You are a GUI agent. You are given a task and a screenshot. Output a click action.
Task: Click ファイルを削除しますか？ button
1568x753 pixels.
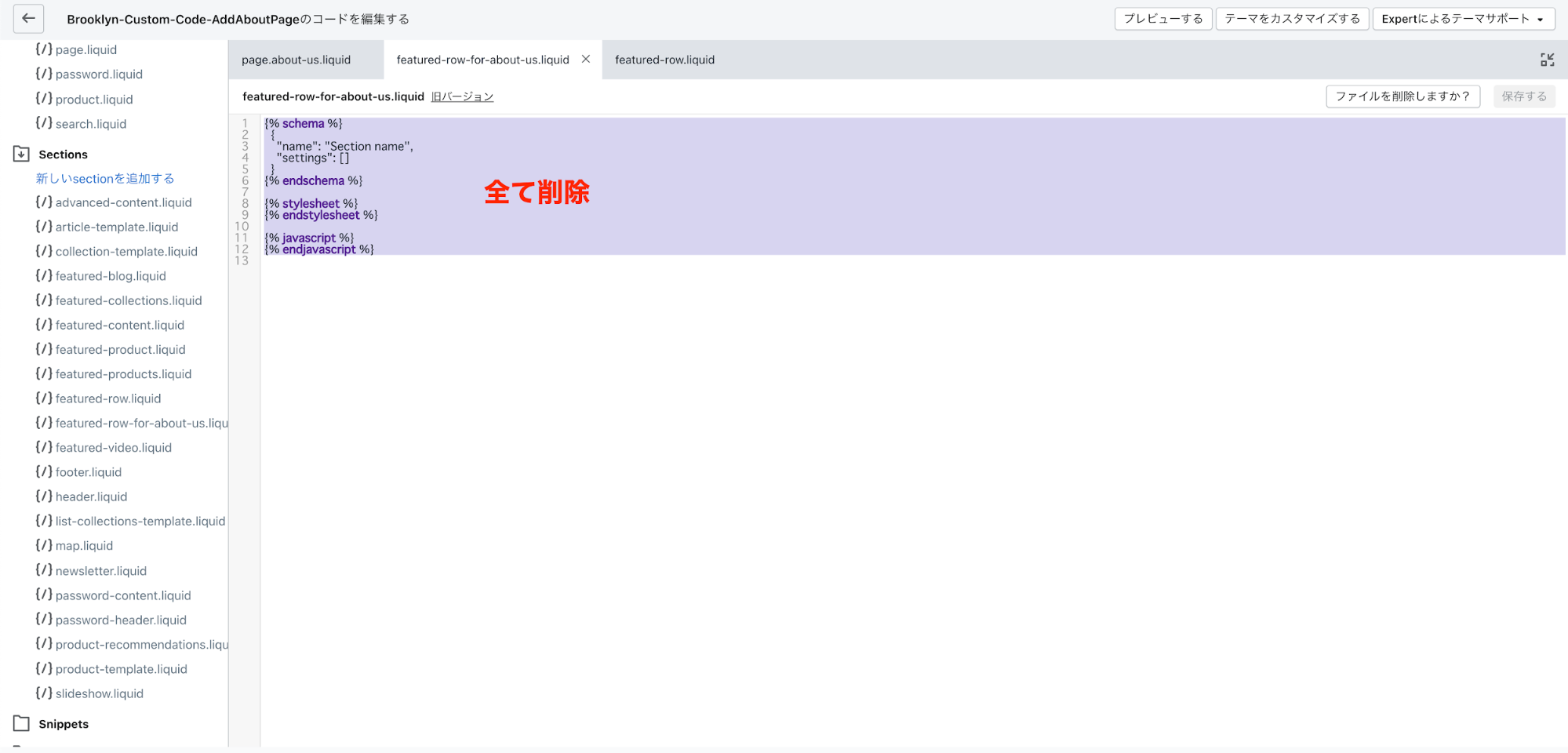point(1402,96)
